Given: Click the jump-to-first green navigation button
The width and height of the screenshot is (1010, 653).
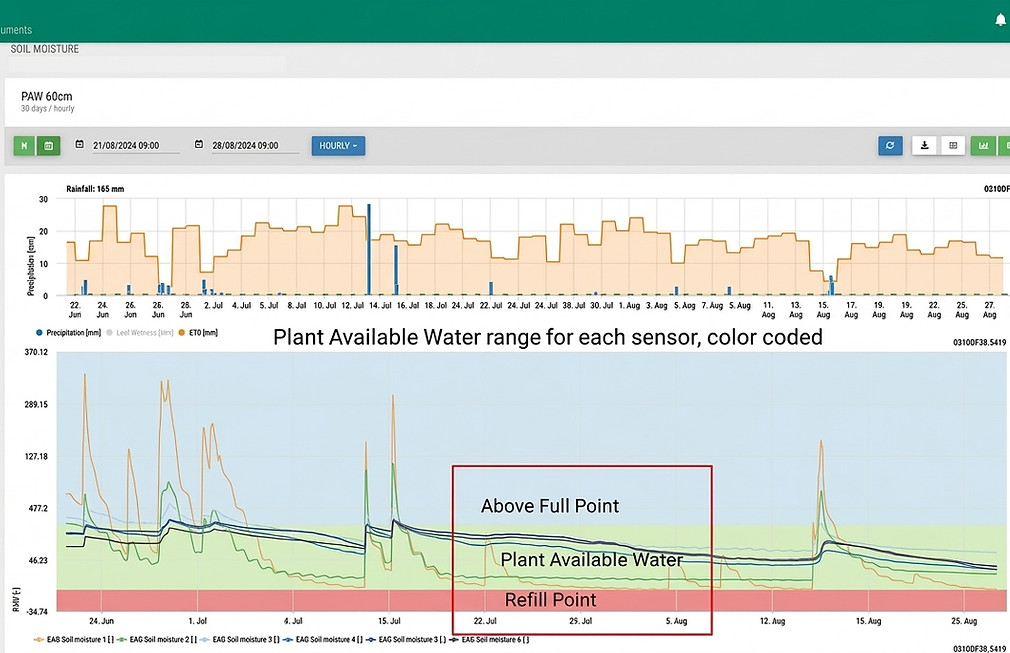Looking at the screenshot, I should (24, 146).
